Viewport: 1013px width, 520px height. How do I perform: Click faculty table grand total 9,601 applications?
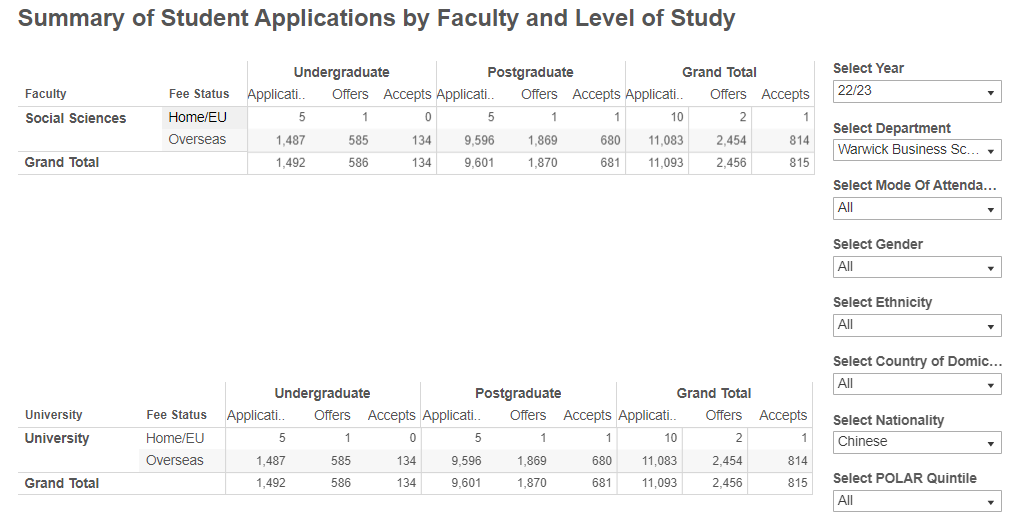[x=479, y=163]
